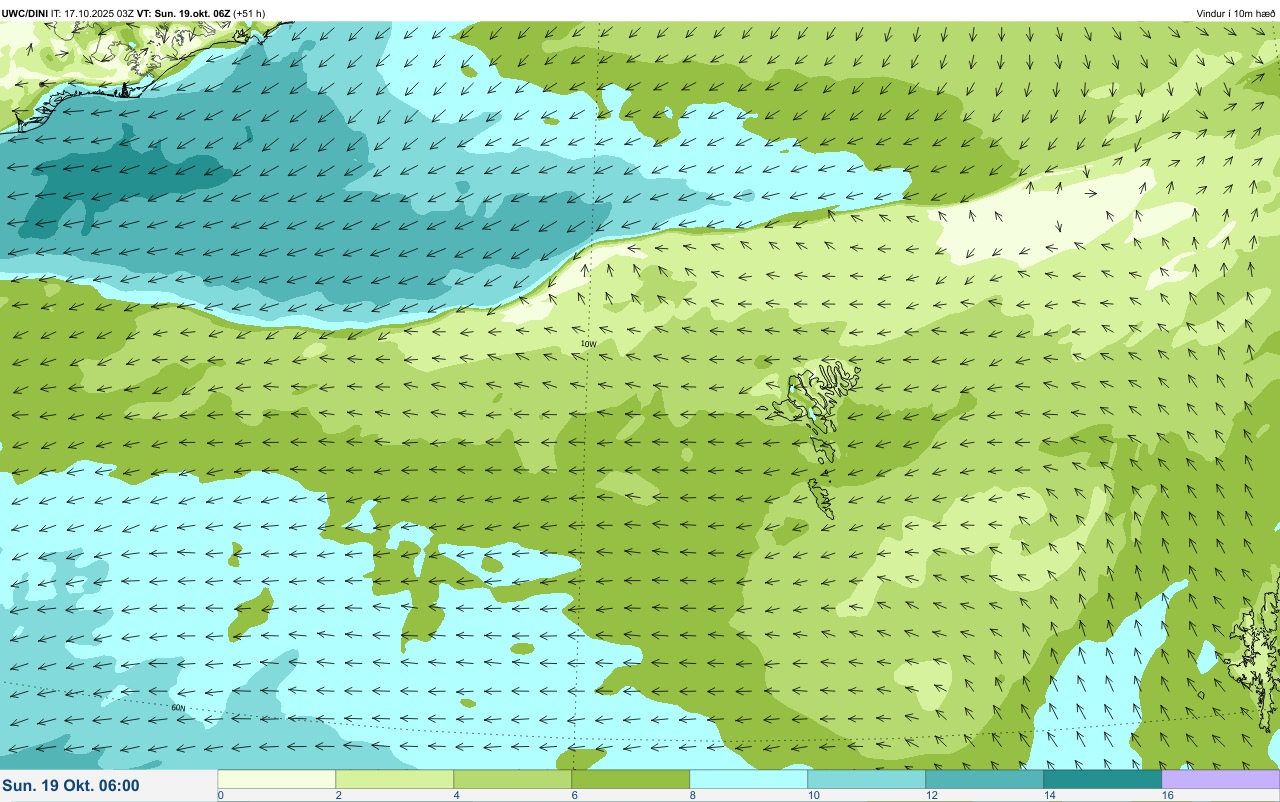Click the legend value '10'
Screen dimensions: 1280x802
[814, 795]
